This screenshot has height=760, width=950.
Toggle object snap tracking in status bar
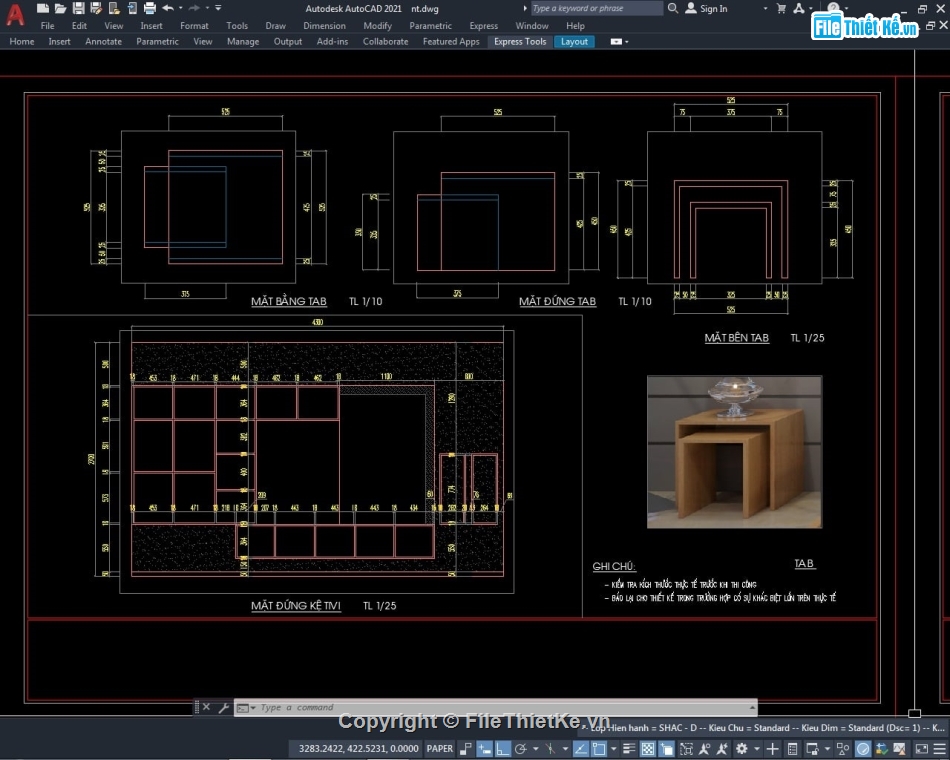tap(581, 748)
